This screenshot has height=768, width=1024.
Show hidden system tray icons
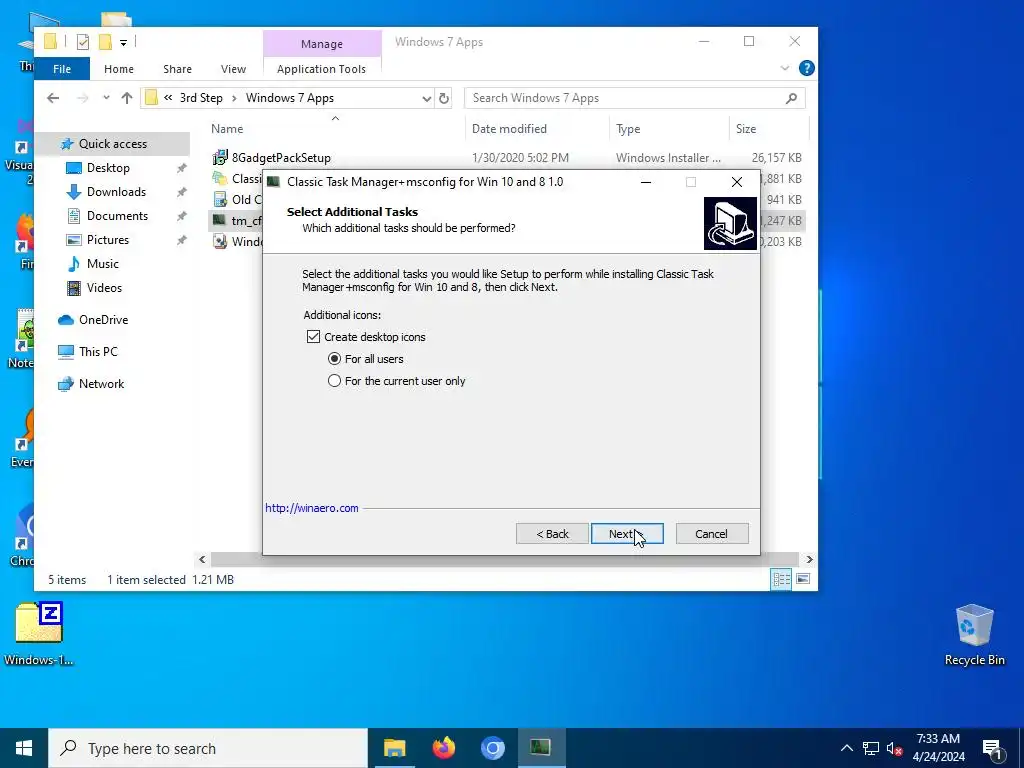[846, 748]
